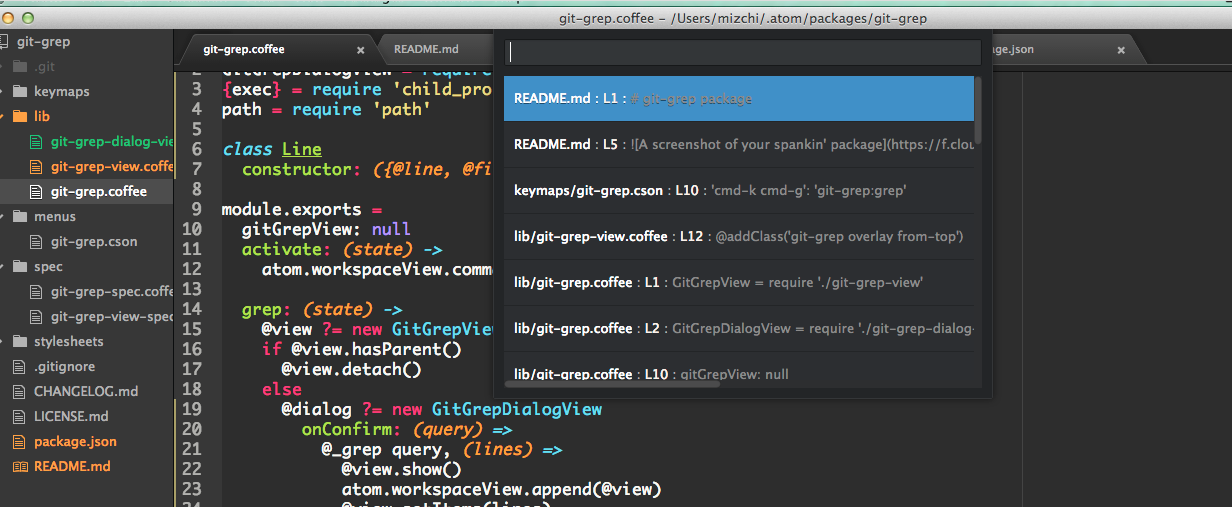Close the git-grep.coffee tab
This screenshot has height=507, width=1232.
click(x=361, y=50)
